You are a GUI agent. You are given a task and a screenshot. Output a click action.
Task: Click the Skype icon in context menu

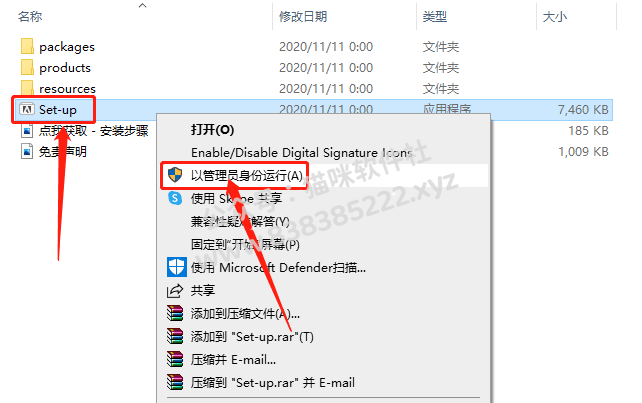175,199
